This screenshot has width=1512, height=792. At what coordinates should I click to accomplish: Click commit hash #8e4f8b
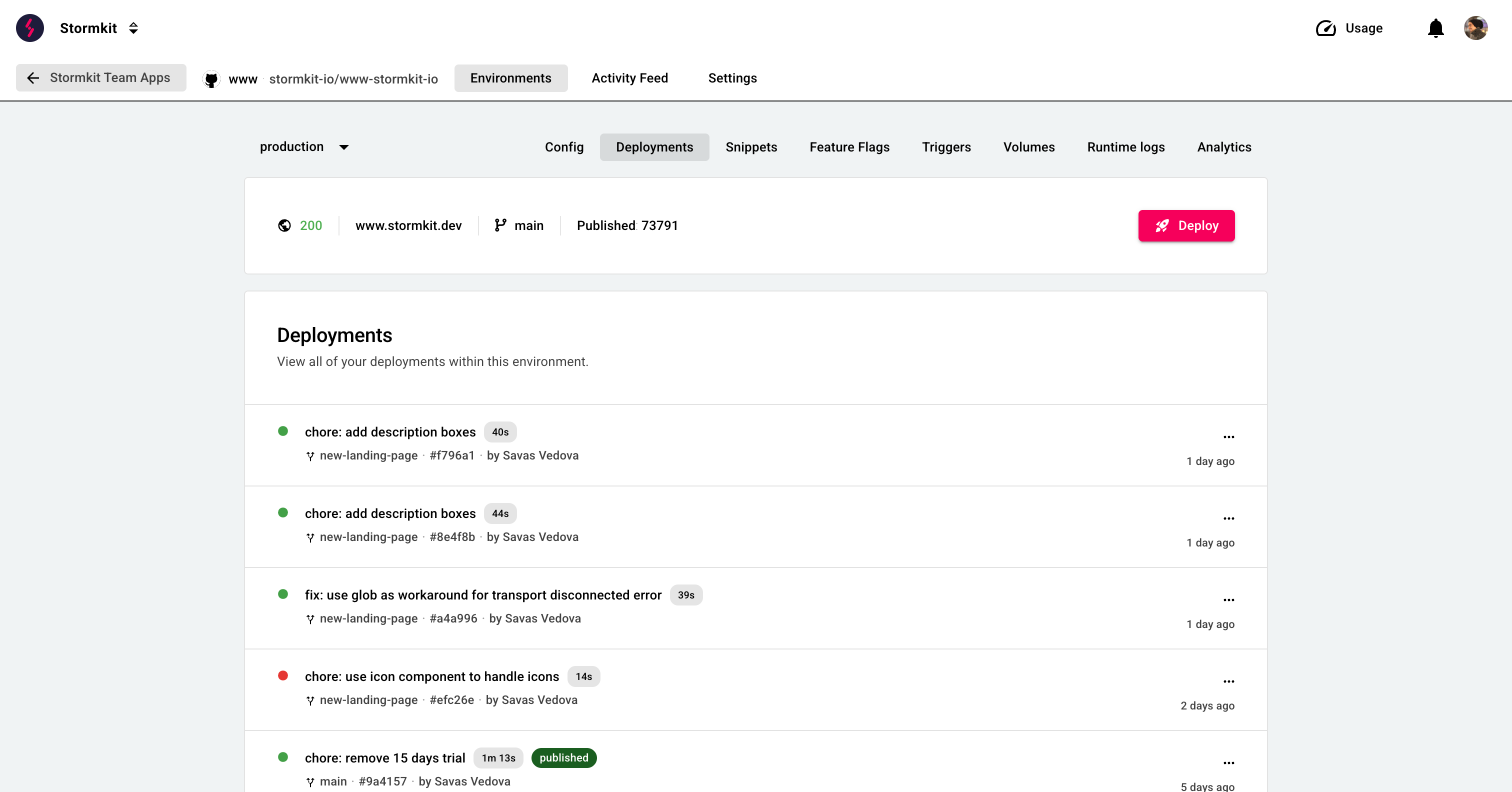(451, 536)
